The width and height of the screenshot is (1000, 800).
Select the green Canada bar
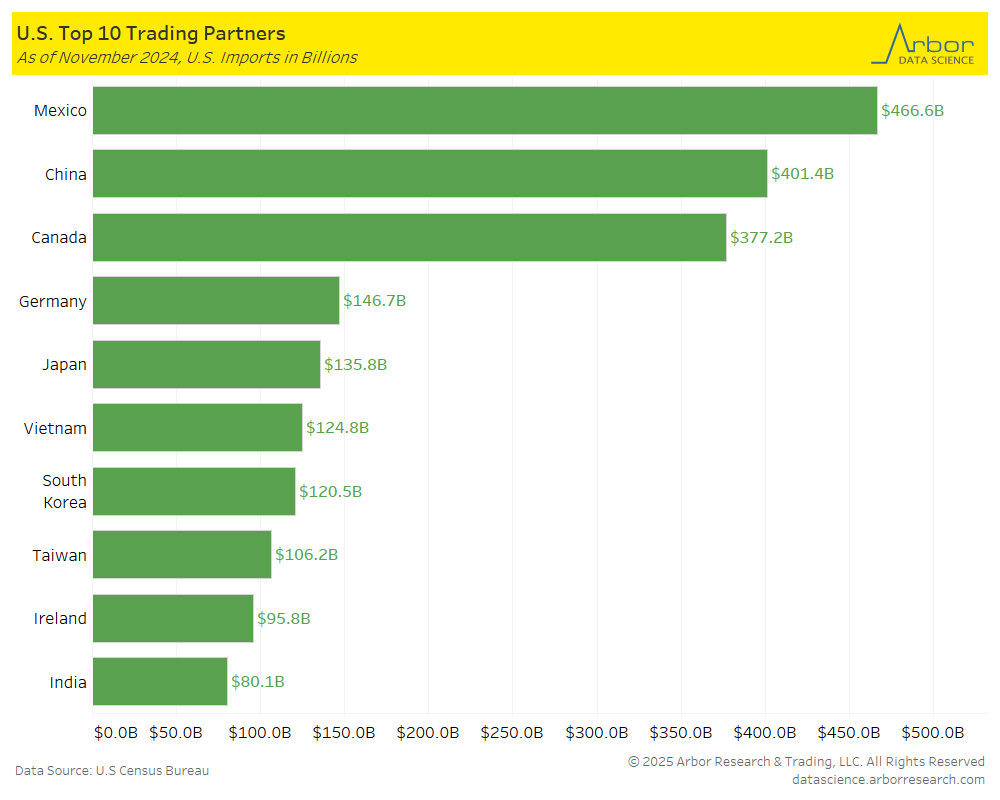point(410,237)
